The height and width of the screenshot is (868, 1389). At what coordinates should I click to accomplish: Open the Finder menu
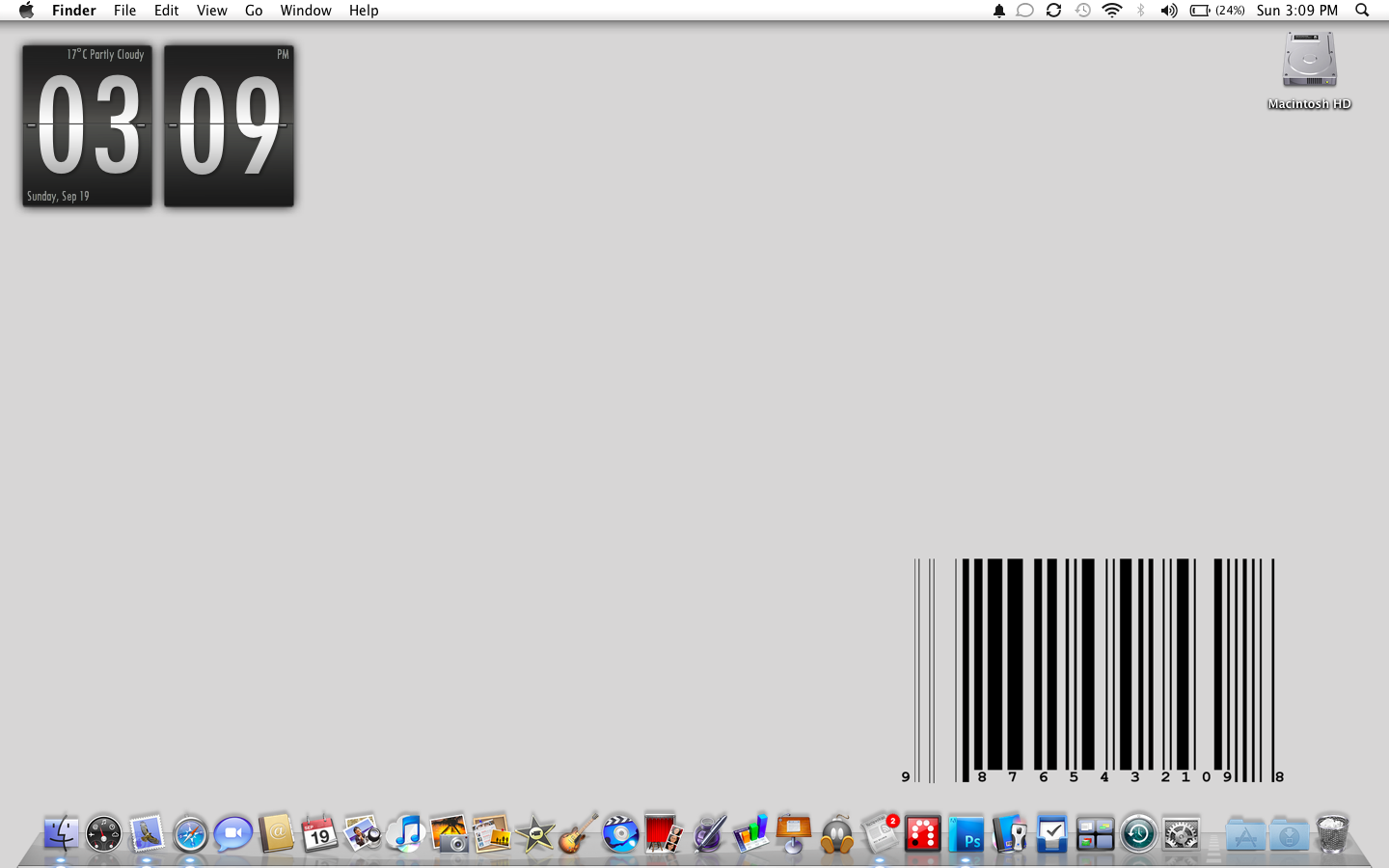(x=74, y=11)
